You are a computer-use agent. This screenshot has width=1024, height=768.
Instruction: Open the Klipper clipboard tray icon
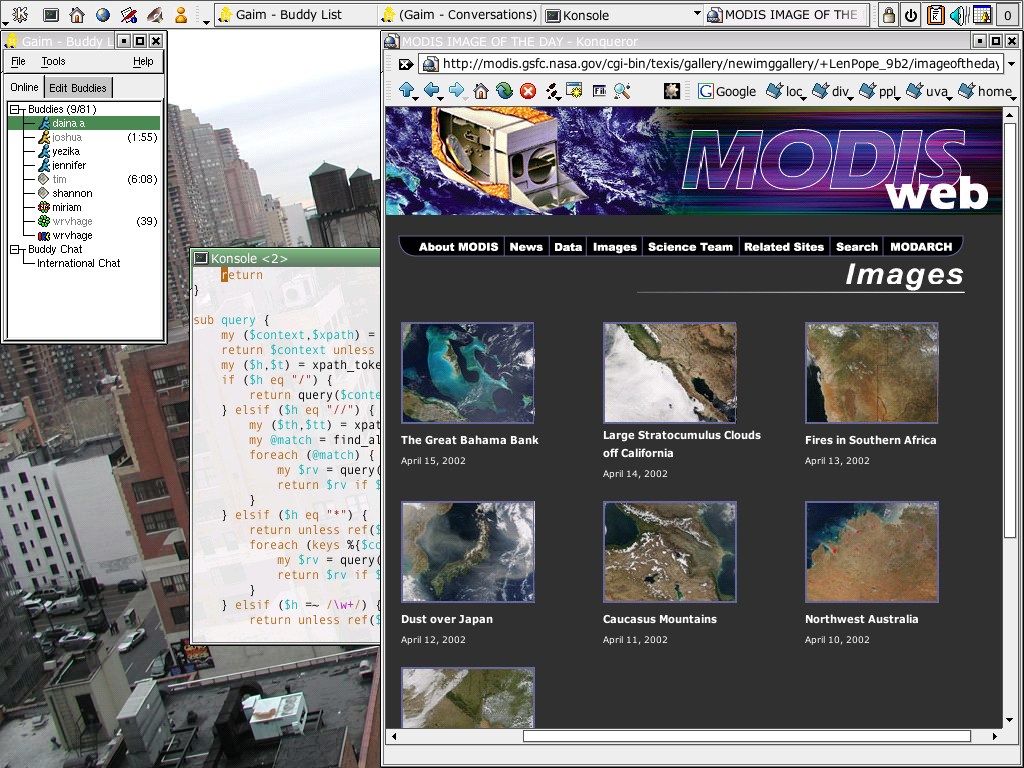click(935, 14)
